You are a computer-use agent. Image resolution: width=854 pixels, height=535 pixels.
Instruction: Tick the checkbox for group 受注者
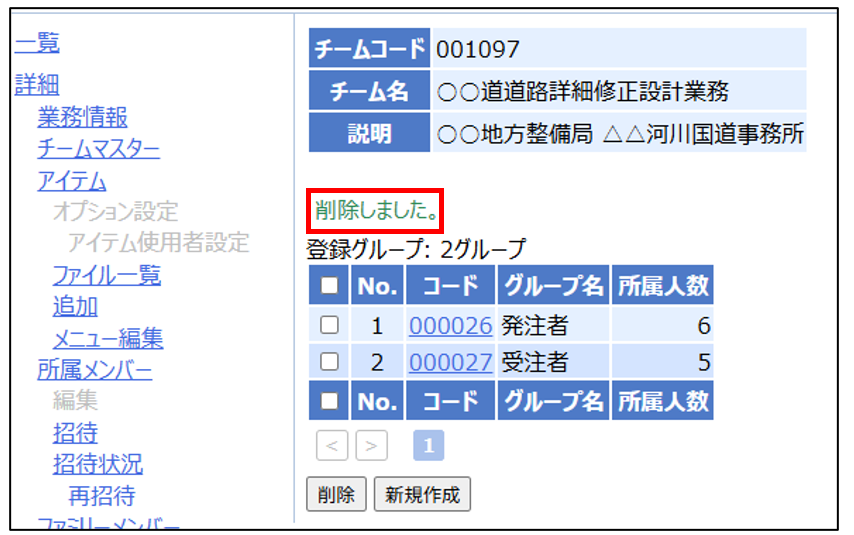click(x=329, y=362)
